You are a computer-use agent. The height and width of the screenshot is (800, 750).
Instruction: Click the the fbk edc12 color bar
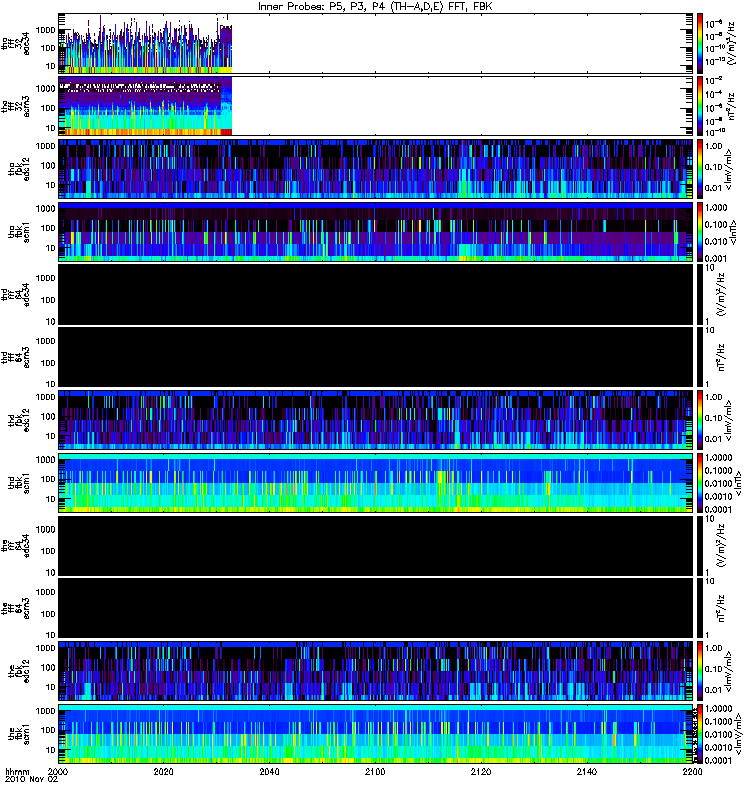coord(700,671)
